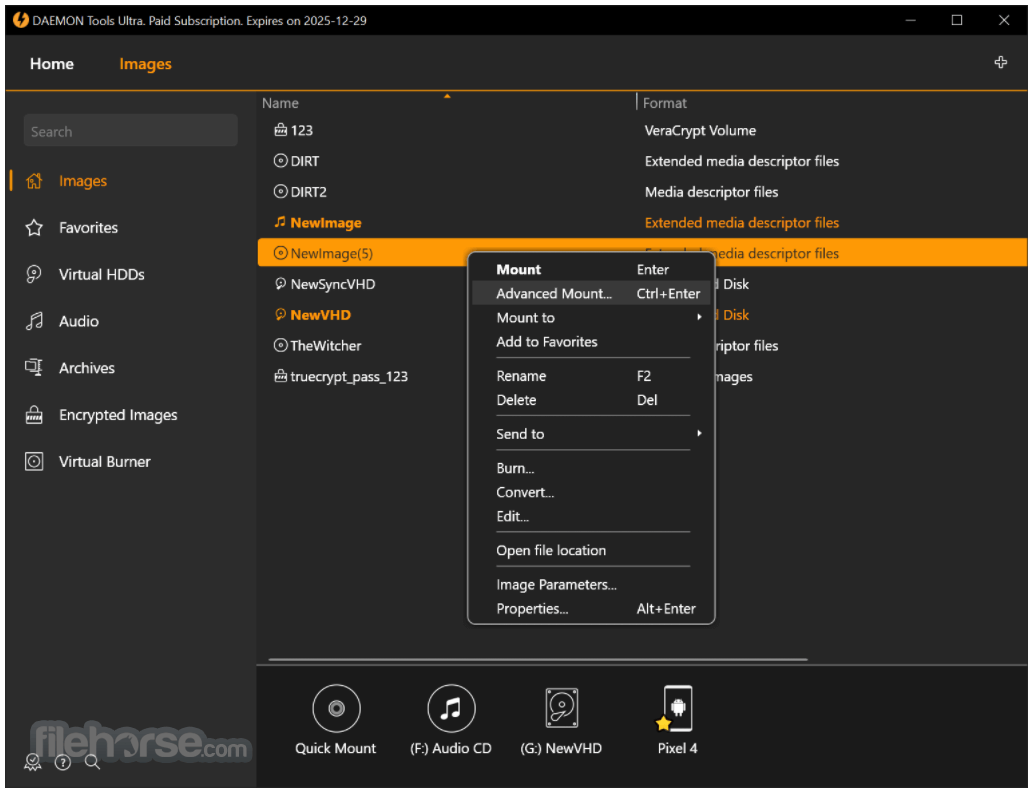
Task: Open the Virtual Burner sidebar section
Action: pyautogui.click(x=104, y=462)
